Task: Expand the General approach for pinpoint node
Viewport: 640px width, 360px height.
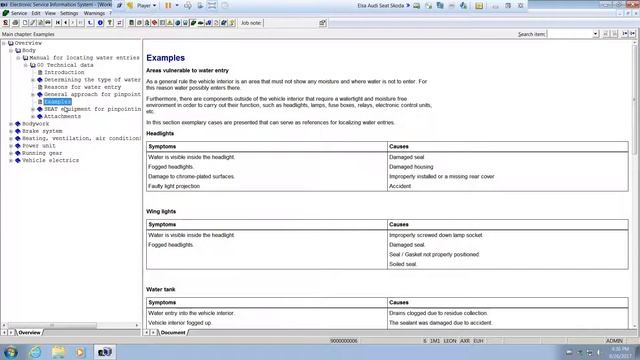Action: (33, 94)
